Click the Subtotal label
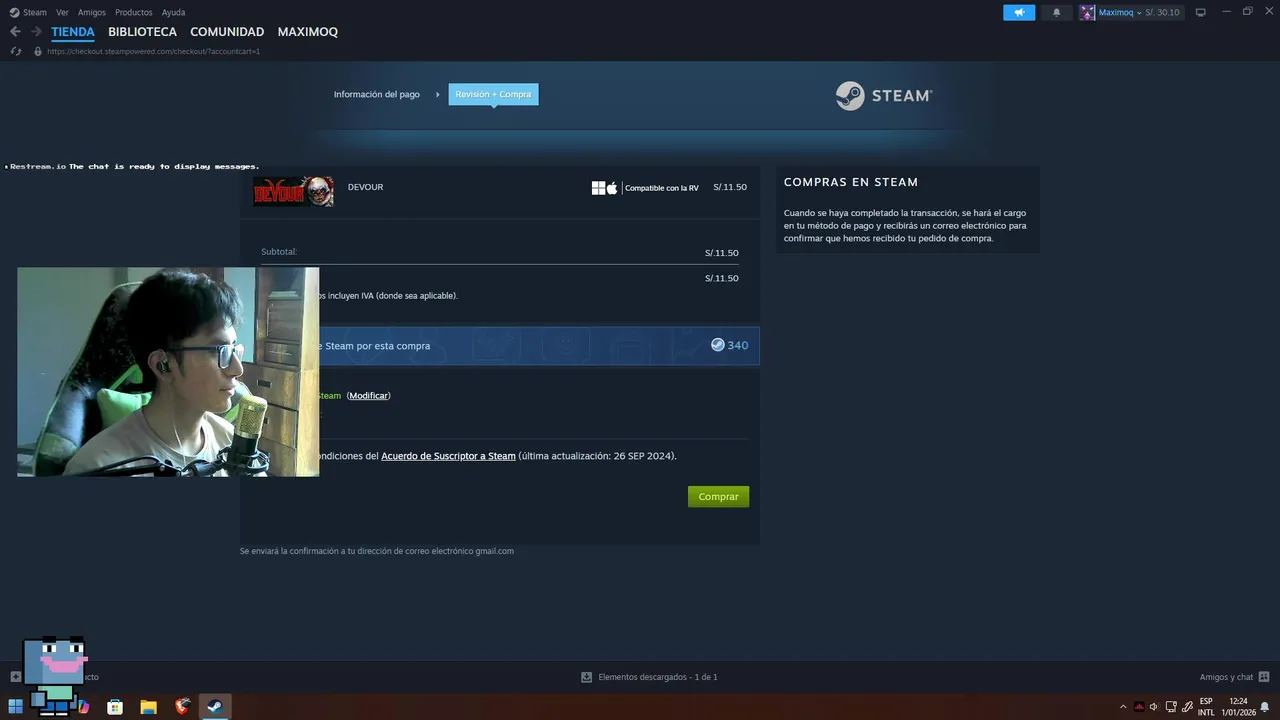 tap(279, 252)
